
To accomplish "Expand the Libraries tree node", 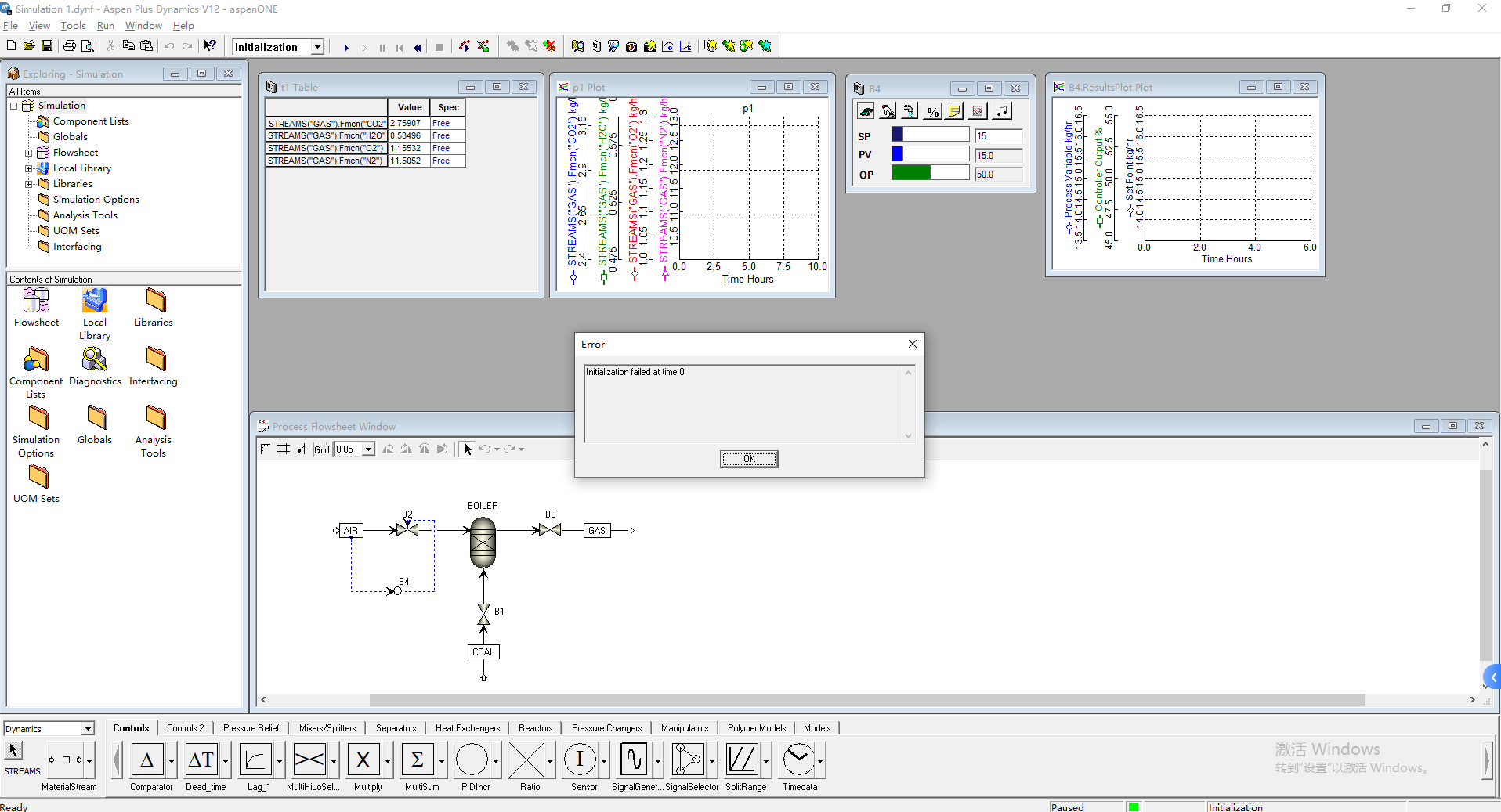I will [28, 184].
